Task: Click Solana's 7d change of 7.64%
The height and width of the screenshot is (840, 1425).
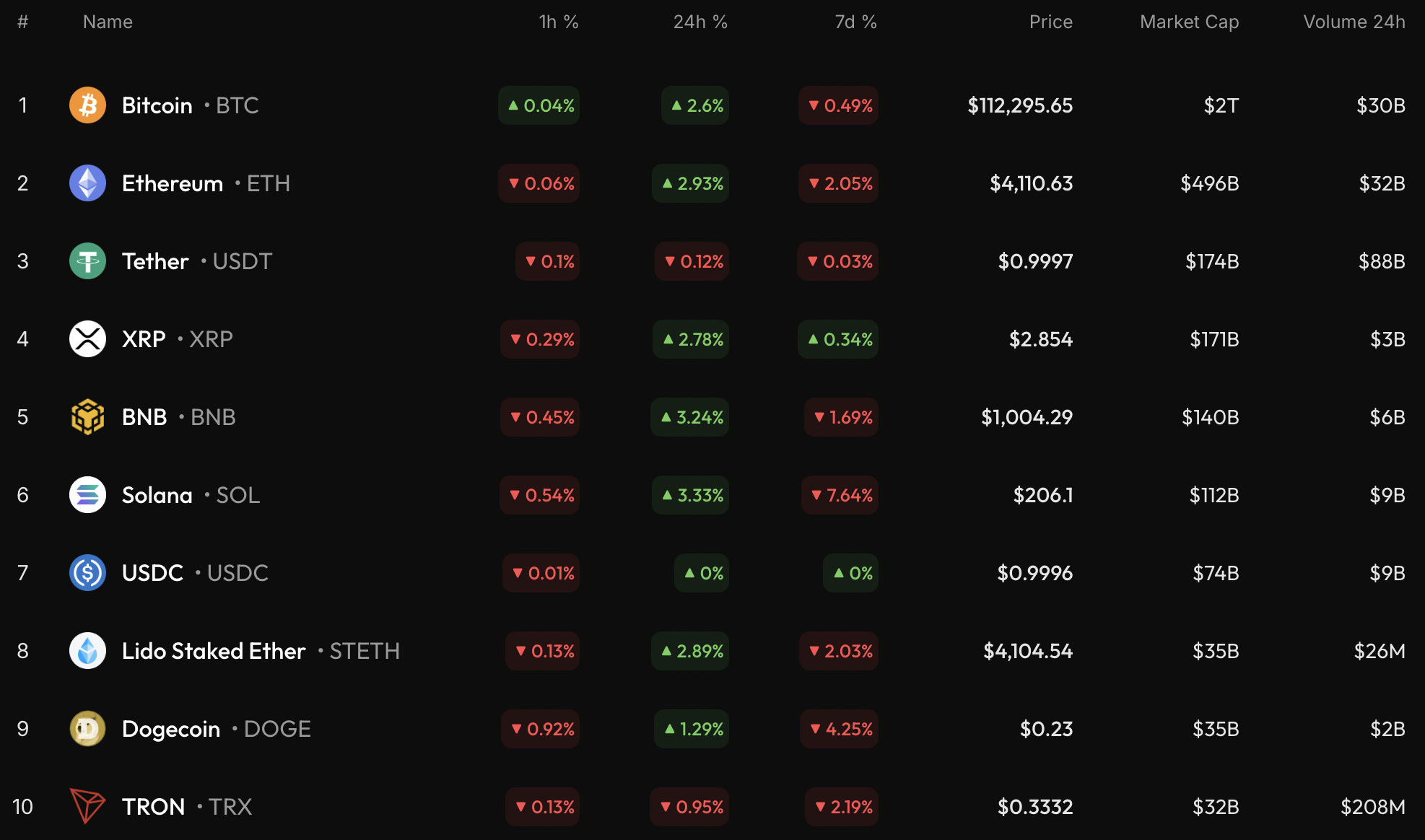Action: [x=840, y=495]
